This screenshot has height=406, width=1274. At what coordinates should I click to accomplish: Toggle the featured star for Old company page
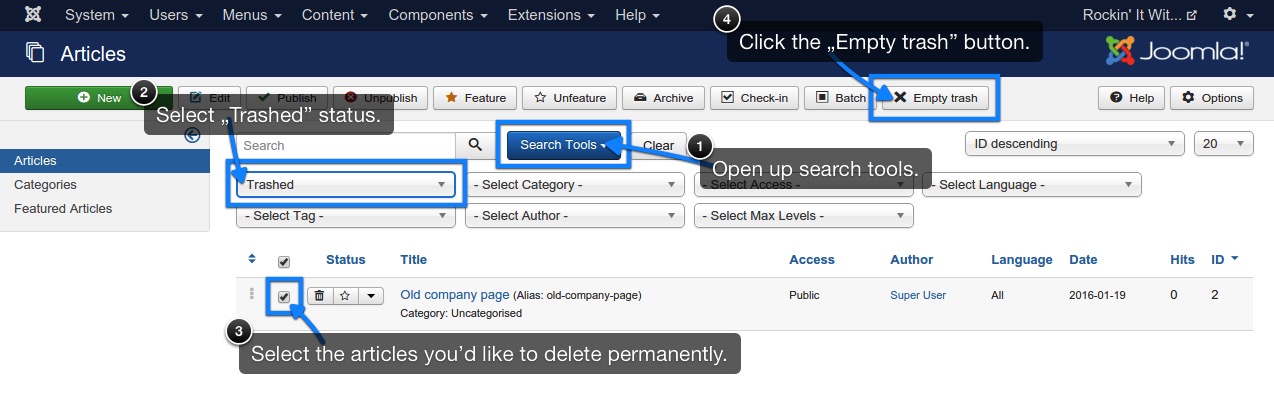[344, 295]
